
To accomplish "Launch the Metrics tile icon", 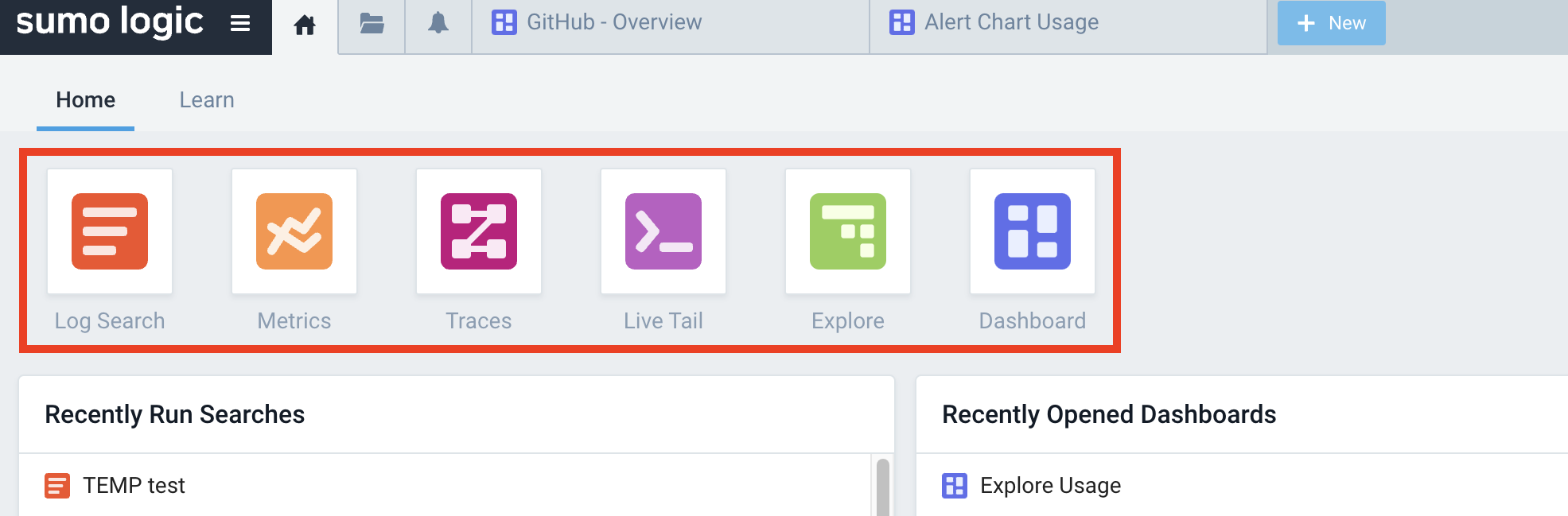I will pyautogui.click(x=294, y=231).
